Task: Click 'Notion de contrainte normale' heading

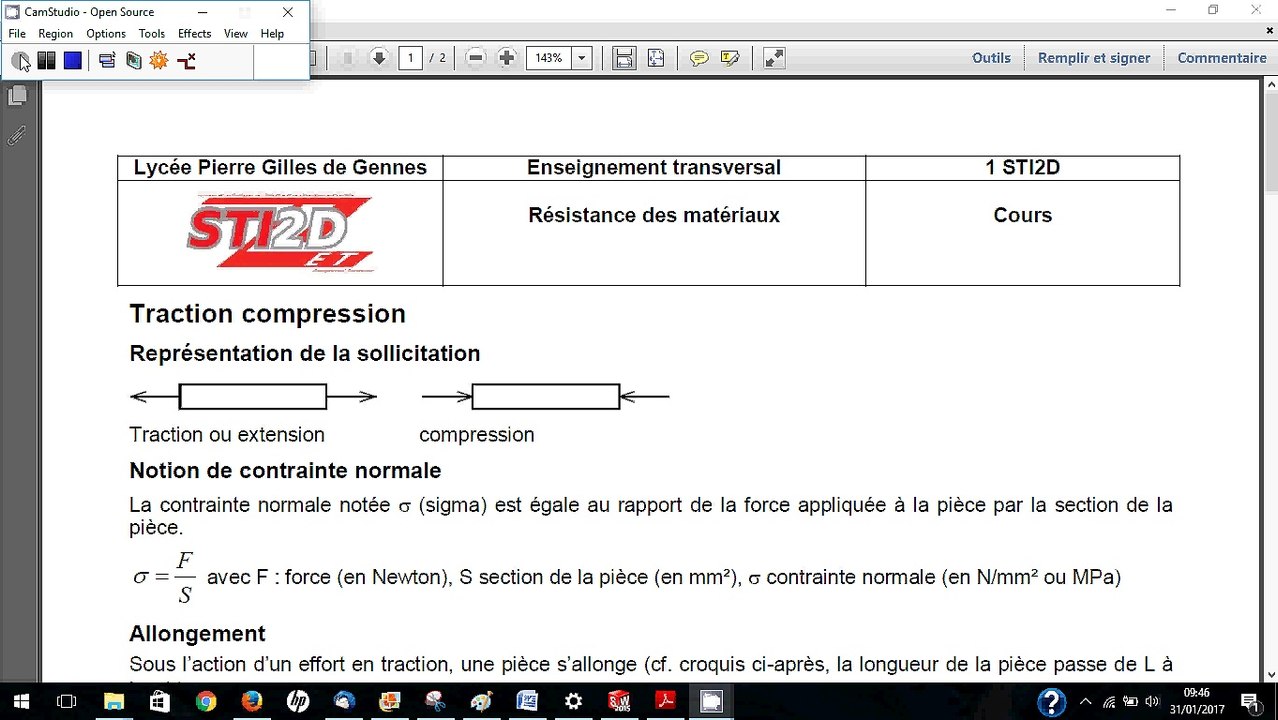Action: pos(285,471)
